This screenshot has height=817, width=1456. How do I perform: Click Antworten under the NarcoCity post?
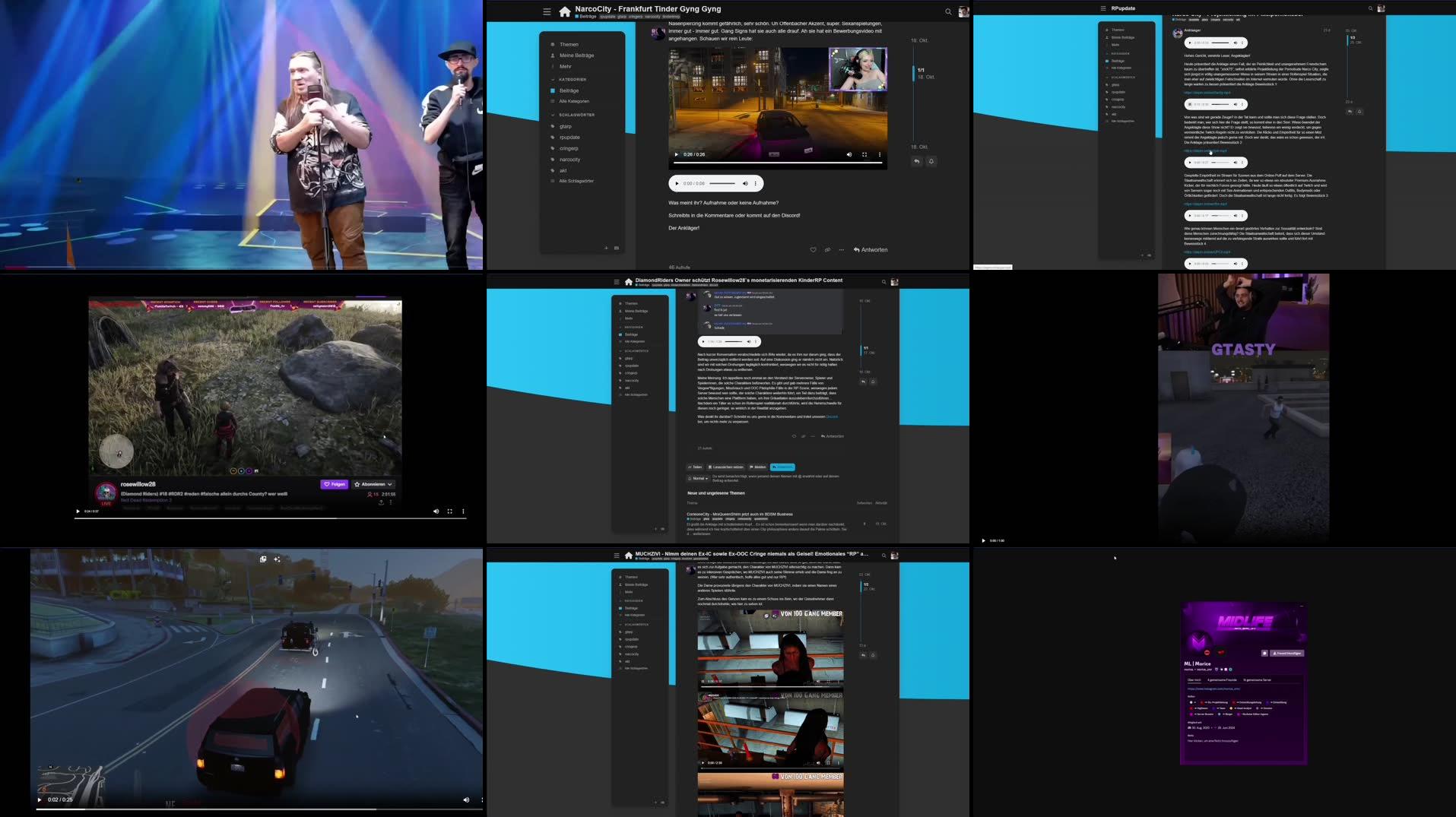coord(871,250)
